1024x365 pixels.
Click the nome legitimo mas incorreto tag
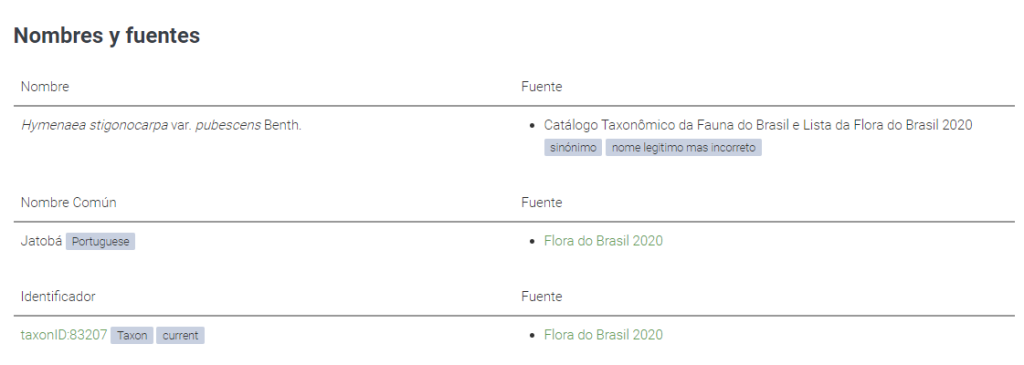click(683, 148)
